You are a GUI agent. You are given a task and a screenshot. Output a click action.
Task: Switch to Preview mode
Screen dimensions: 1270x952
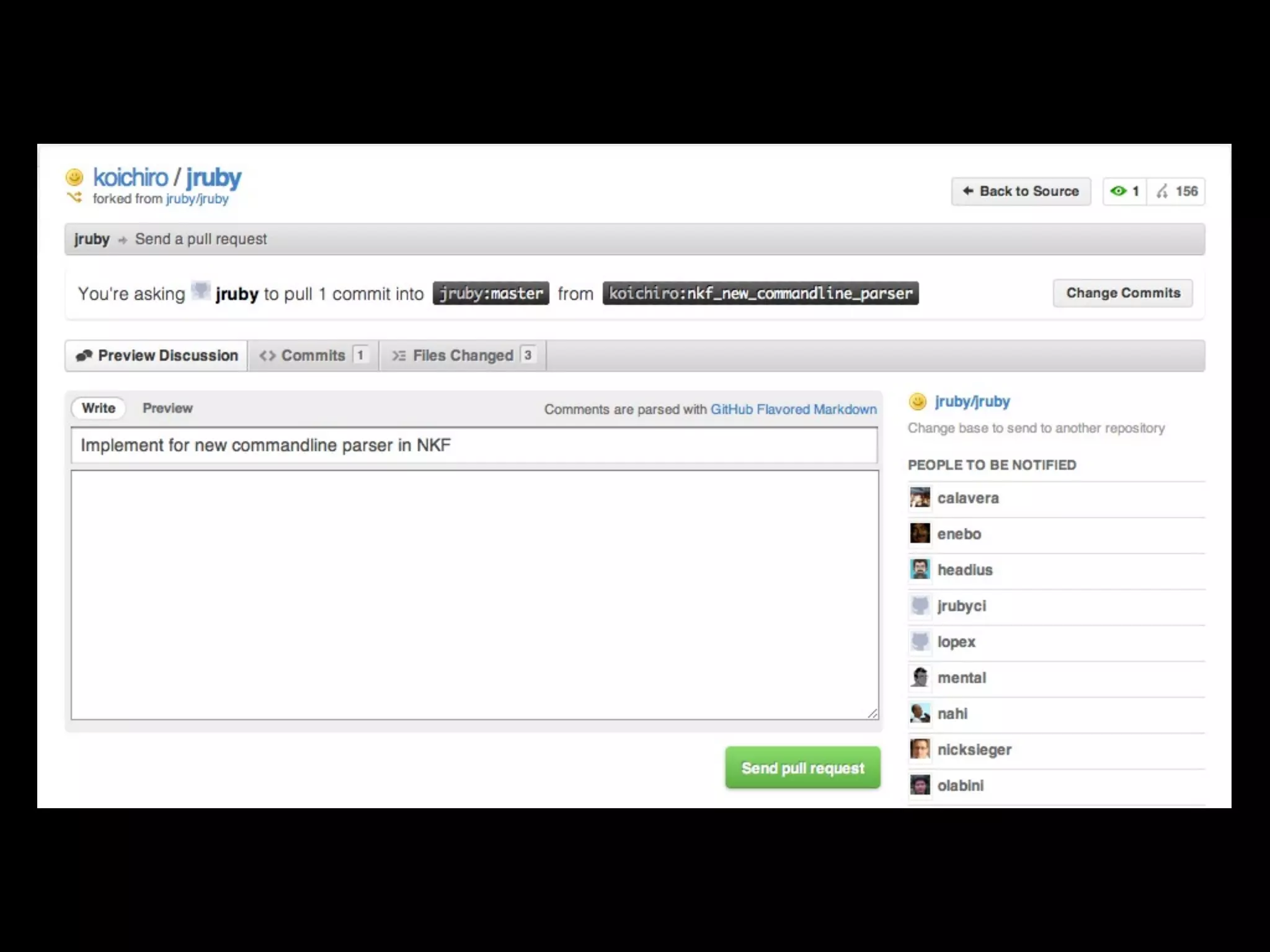(x=167, y=408)
